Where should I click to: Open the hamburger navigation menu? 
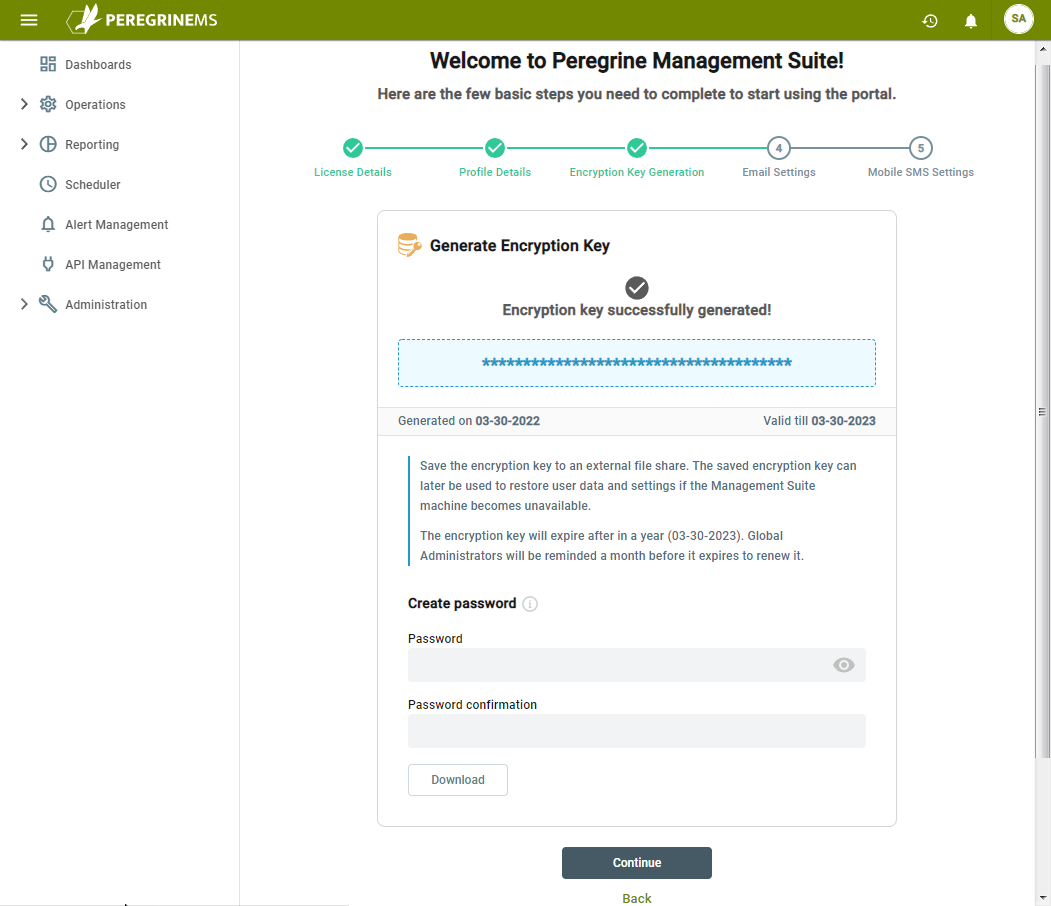(x=29, y=20)
